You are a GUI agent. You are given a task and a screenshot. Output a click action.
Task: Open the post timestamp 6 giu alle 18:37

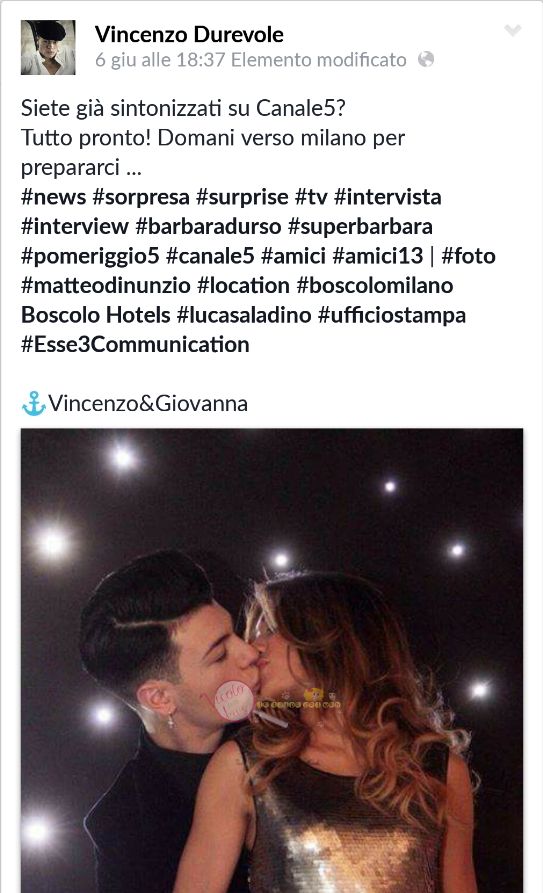160,60
